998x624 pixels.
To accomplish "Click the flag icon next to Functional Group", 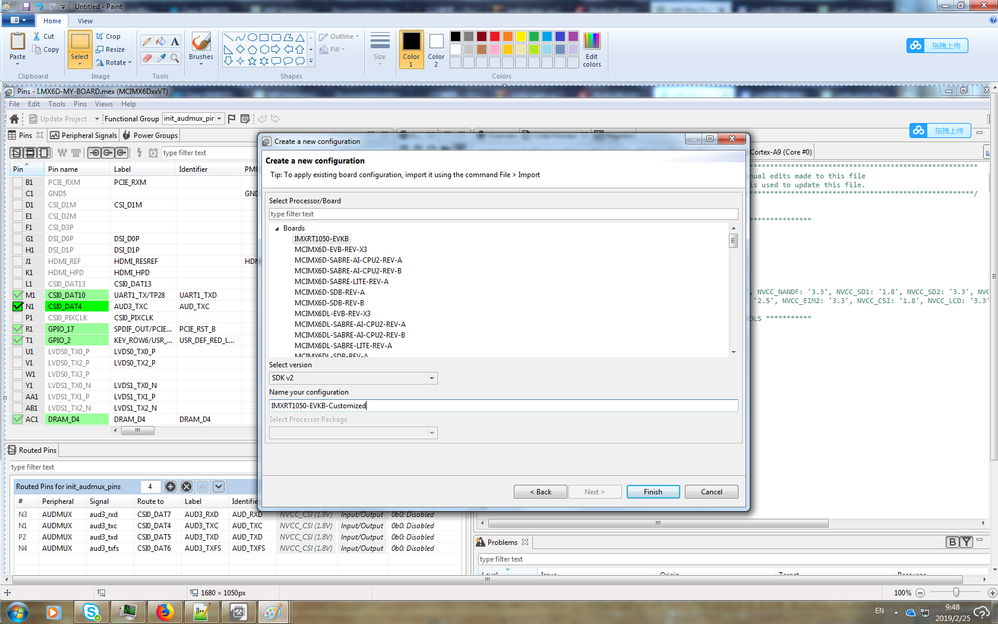I will [x=232, y=118].
